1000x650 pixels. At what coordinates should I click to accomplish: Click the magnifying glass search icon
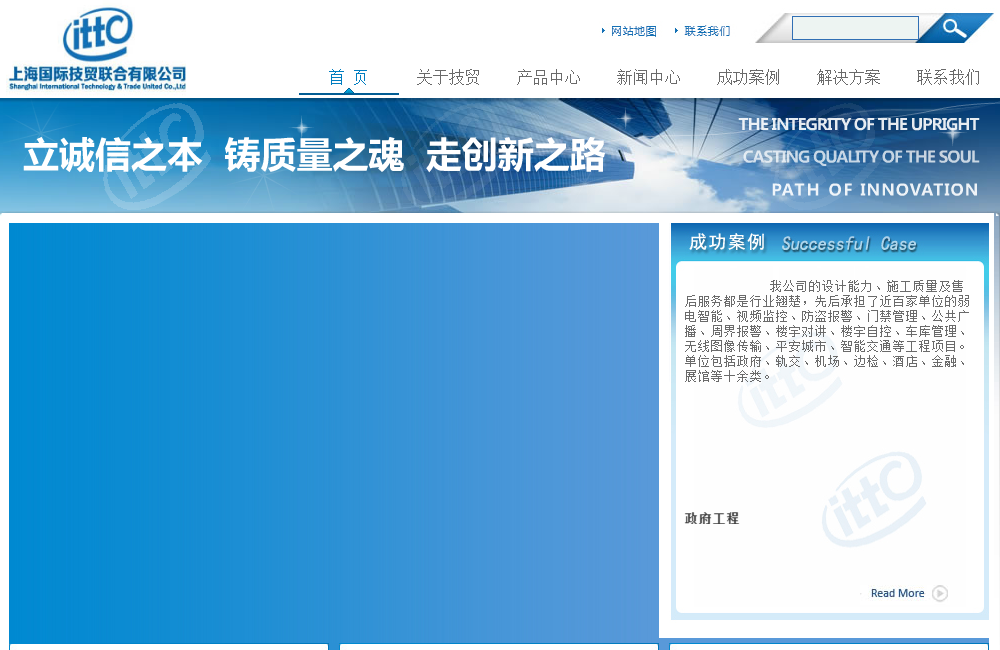(x=954, y=28)
